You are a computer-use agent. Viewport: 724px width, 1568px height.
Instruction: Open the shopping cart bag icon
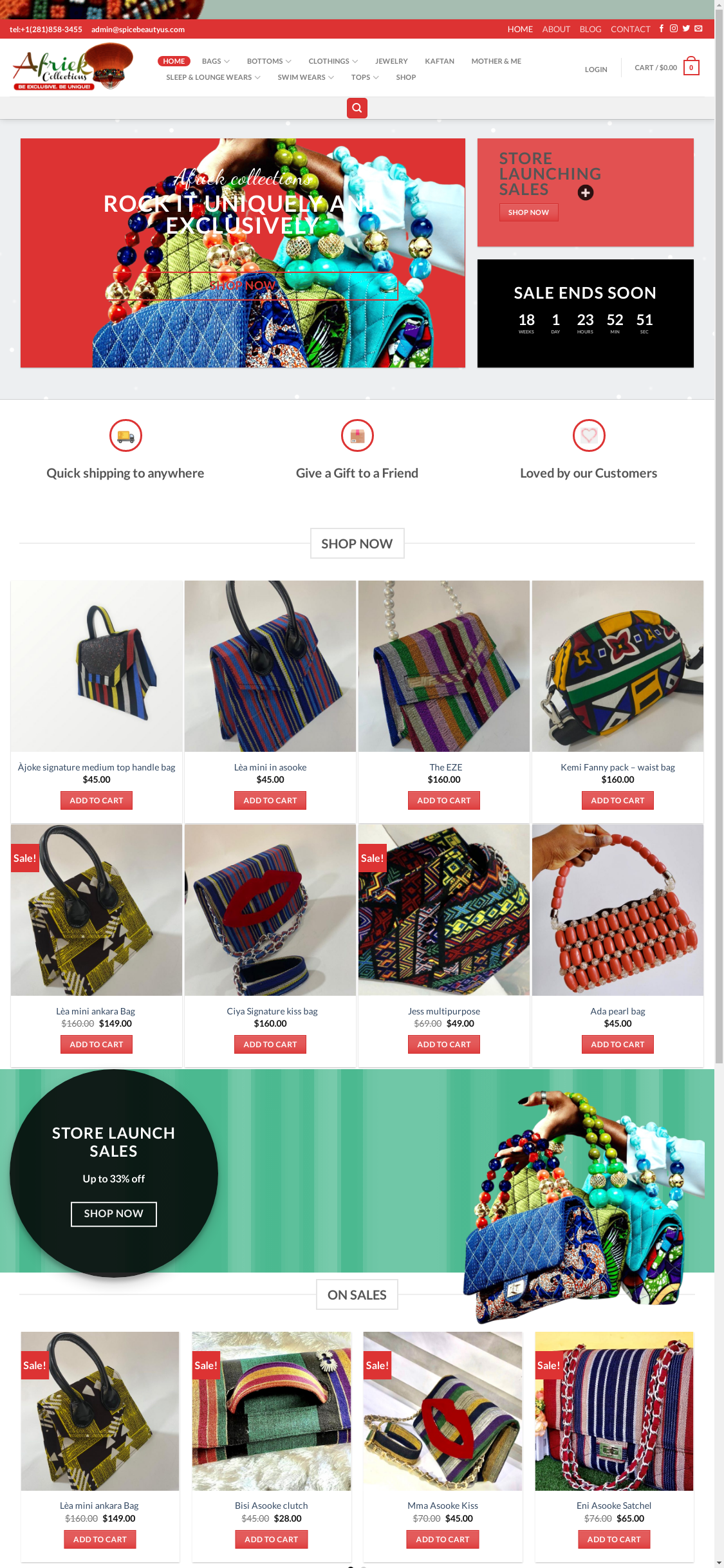coord(691,67)
